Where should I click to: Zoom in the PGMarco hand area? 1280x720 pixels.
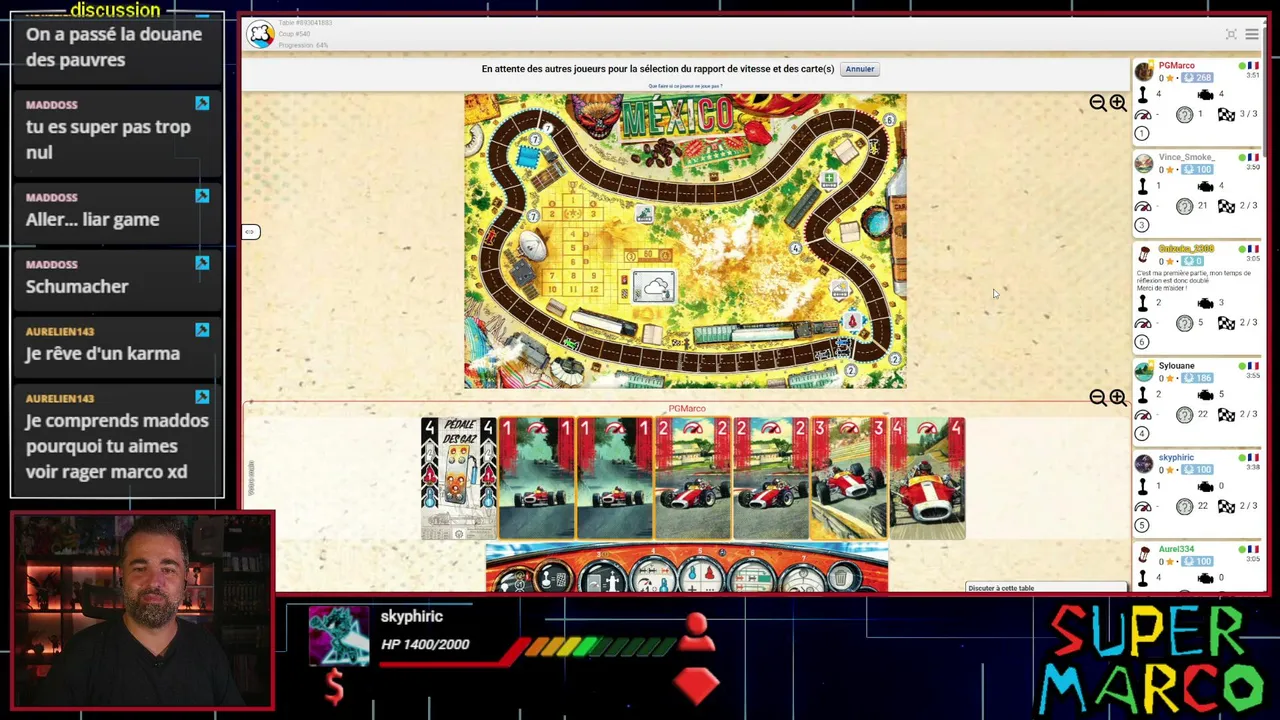(1118, 398)
